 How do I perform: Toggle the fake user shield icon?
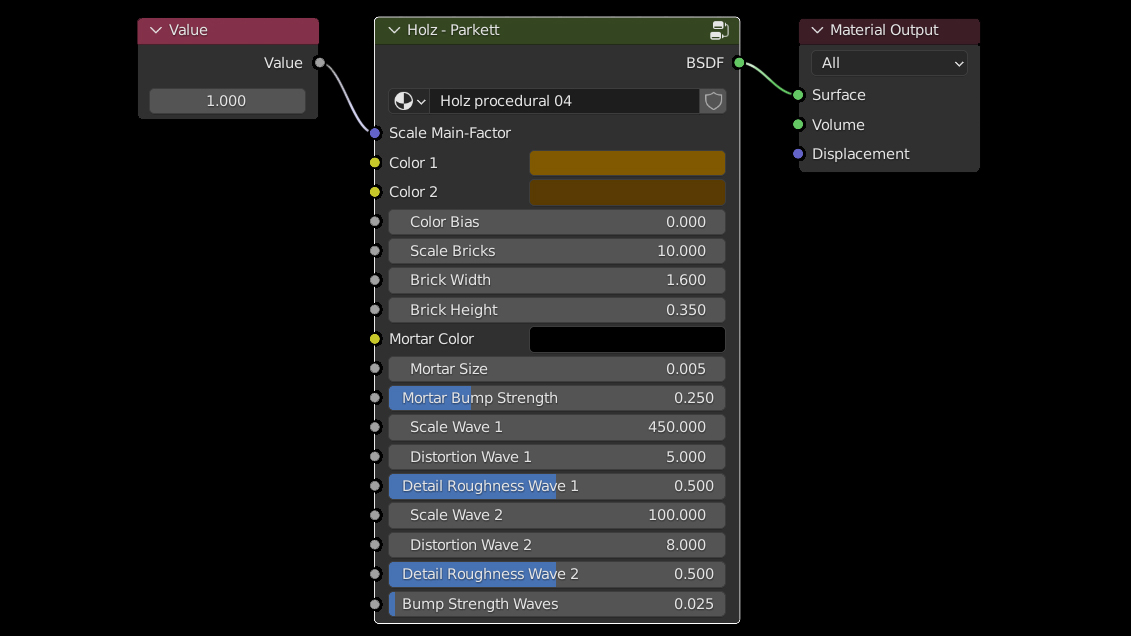point(713,101)
